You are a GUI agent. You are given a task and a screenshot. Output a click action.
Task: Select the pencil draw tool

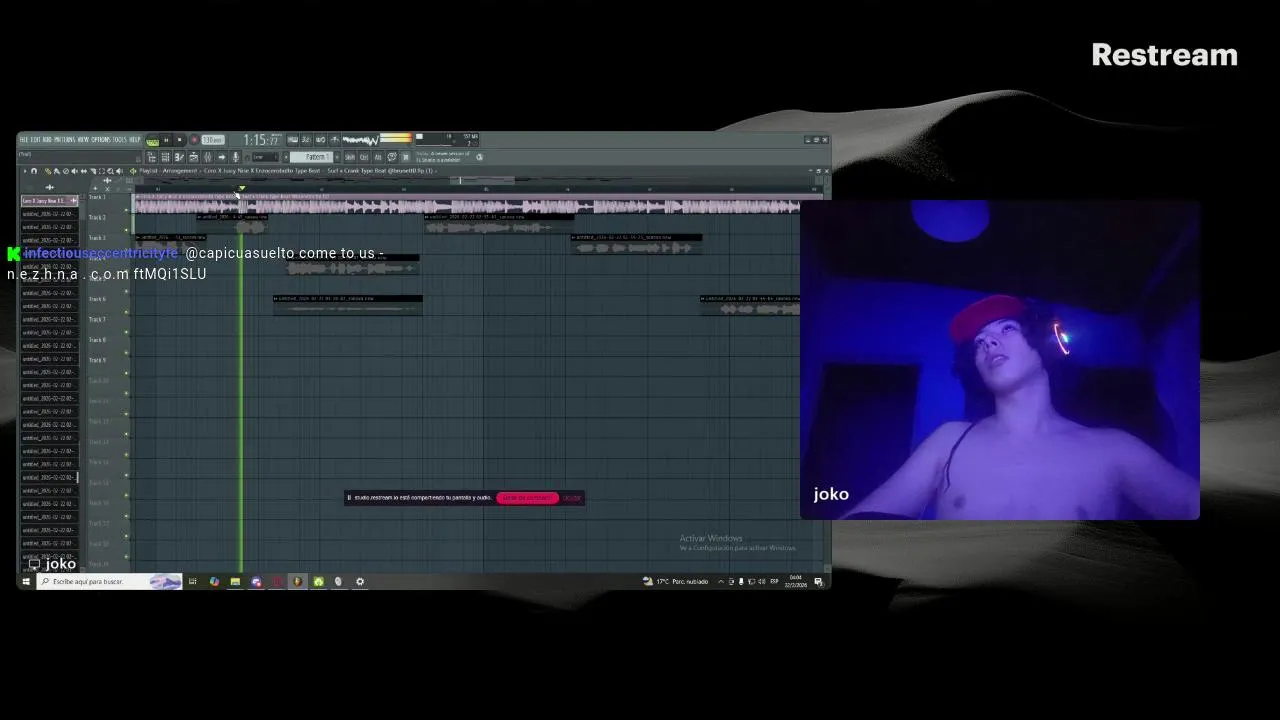tap(47, 171)
